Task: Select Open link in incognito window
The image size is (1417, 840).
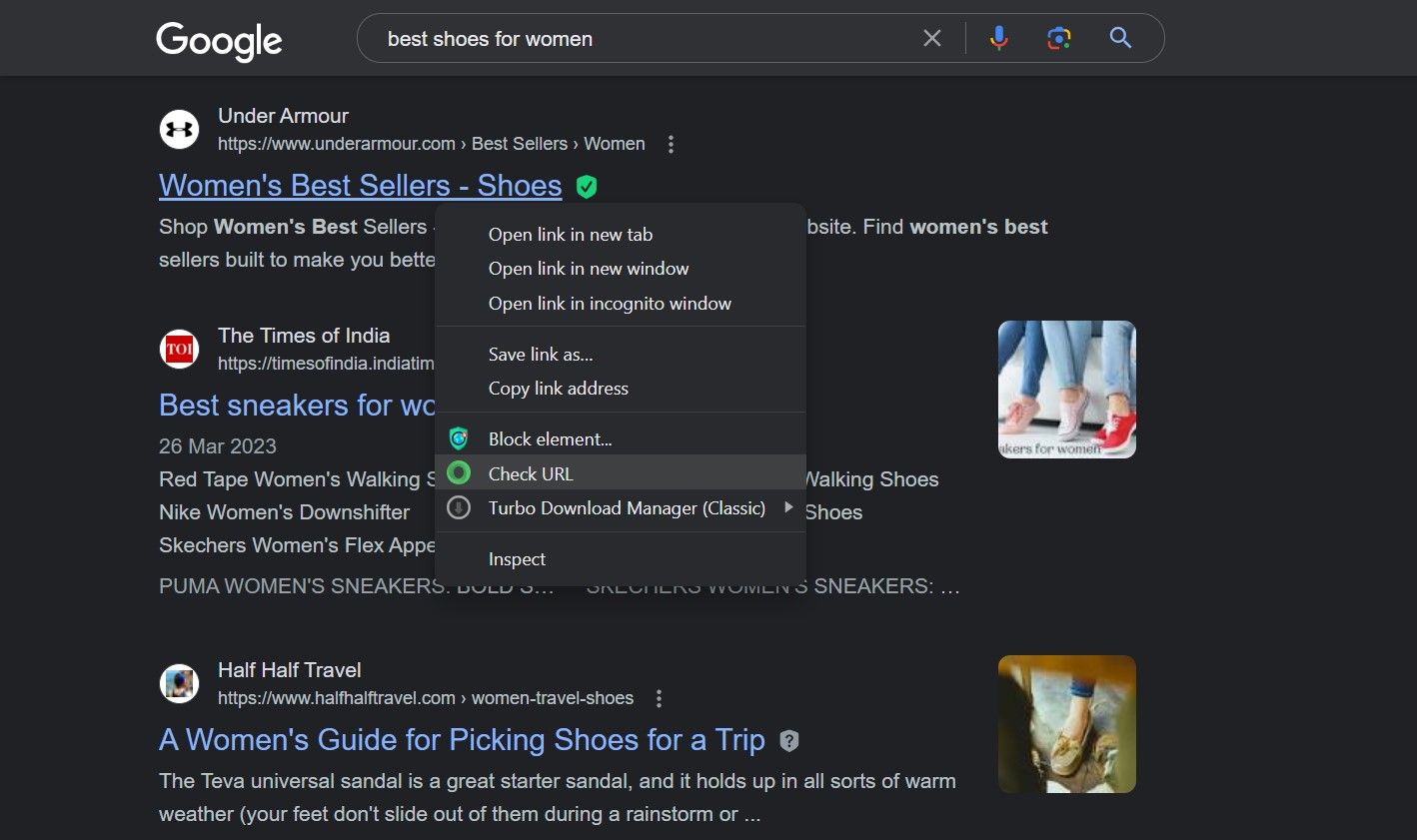Action: (x=610, y=303)
